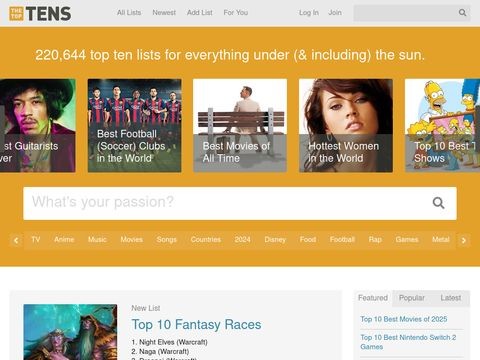Select the Games category
The image size is (480, 360).
click(x=407, y=240)
